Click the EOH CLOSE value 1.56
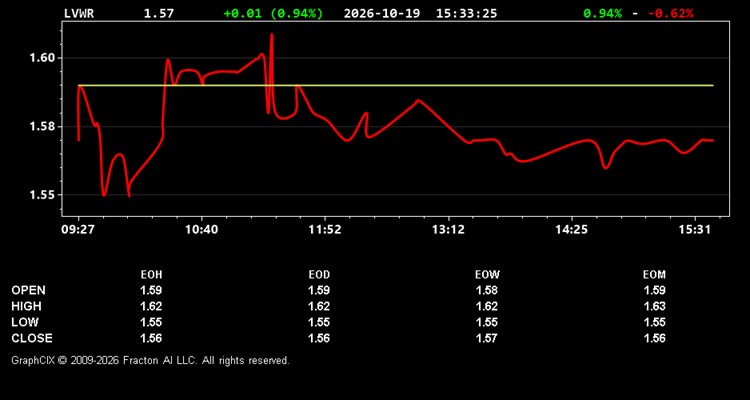The image size is (750, 400). (x=151, y=338)
